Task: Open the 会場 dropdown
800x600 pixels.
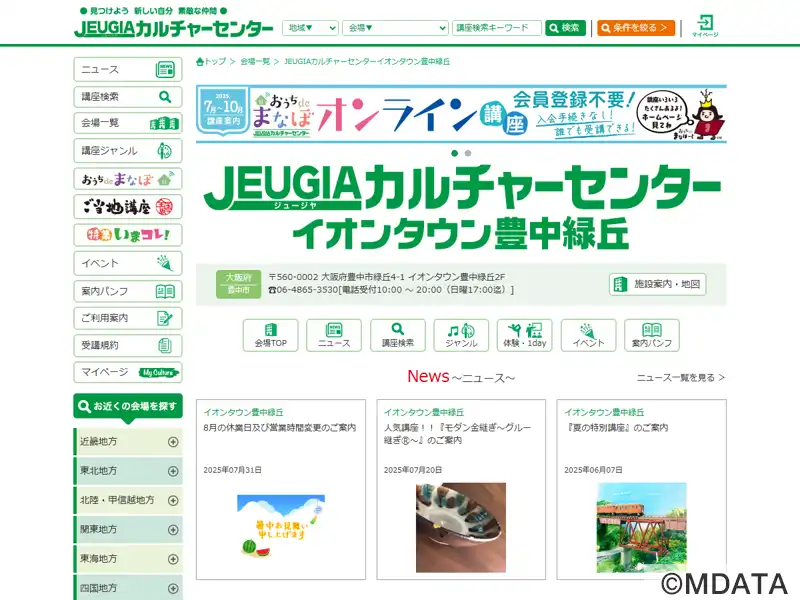Action: (395, 28)
